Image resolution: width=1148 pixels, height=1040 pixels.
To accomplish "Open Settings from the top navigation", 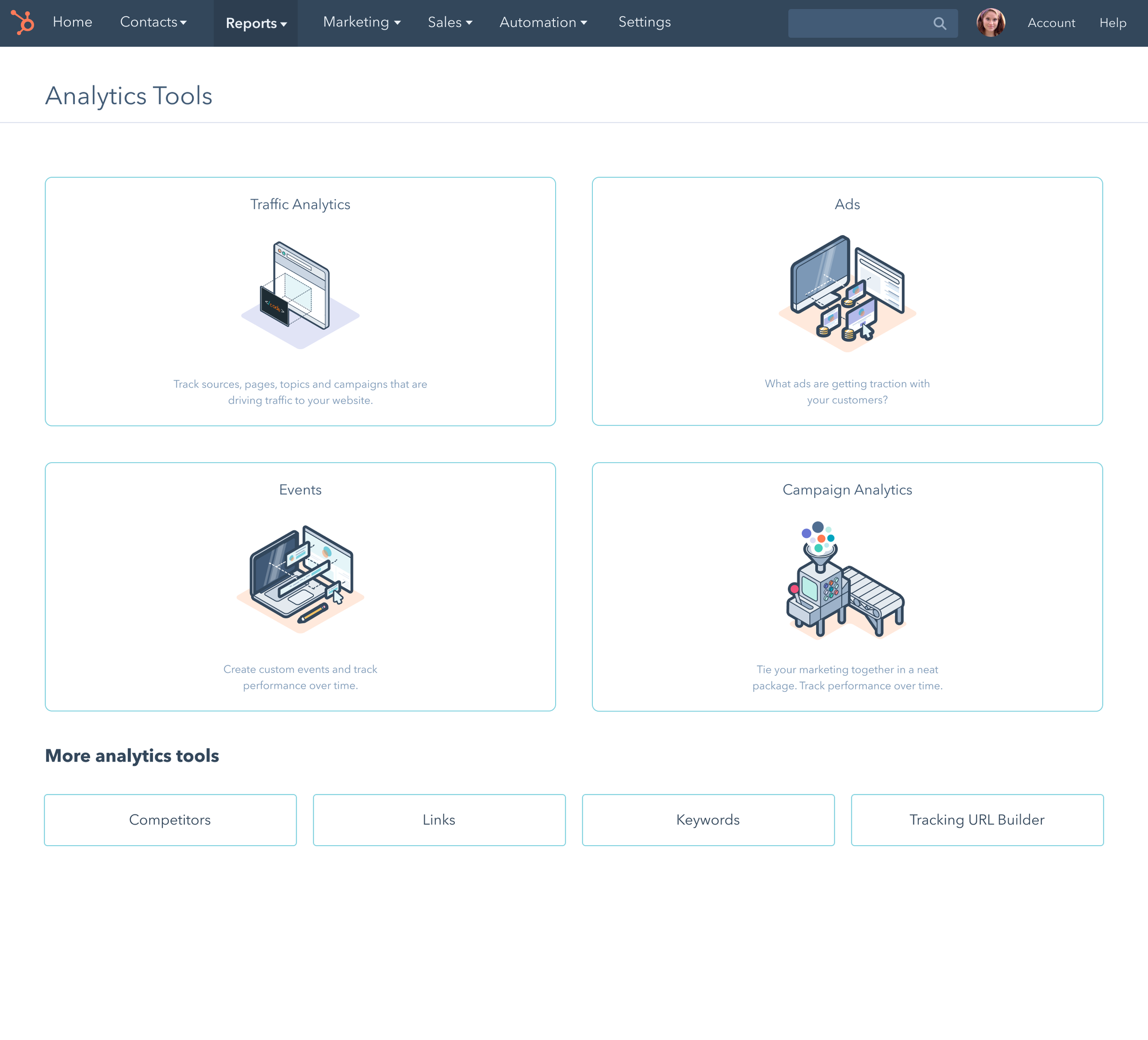I will (x=644, y=22).
